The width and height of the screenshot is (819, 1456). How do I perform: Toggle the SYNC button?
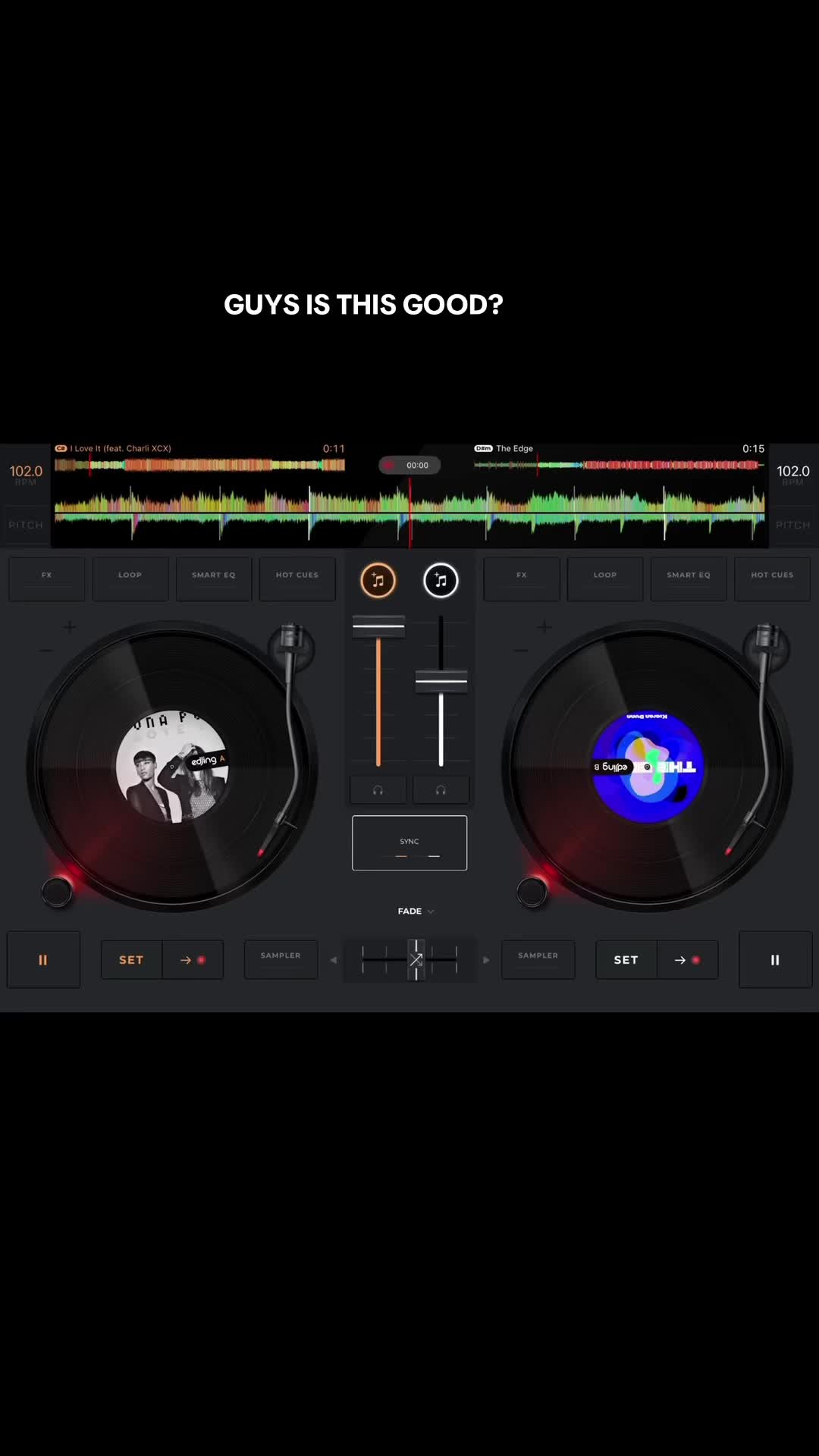(409, 843)
